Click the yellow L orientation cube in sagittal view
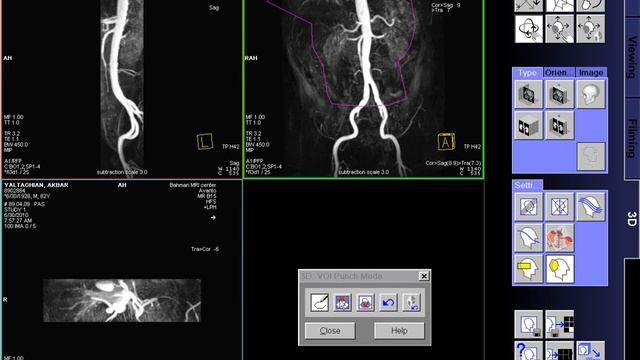Viewport: 640px width, 360px height. point(204,141)
